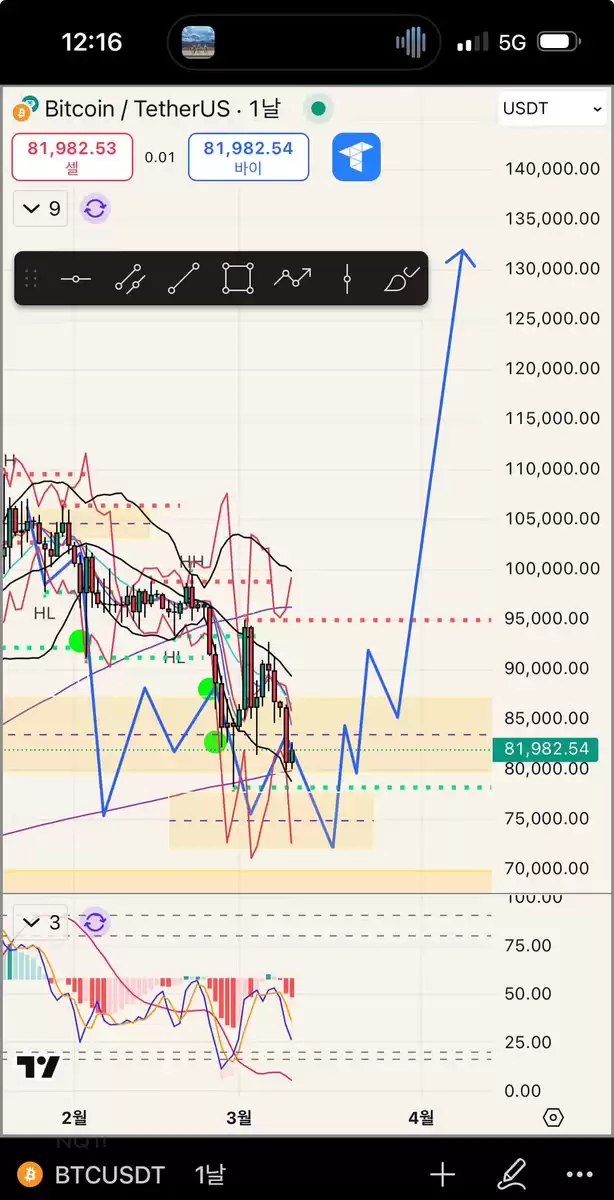
Task: Select the arrow path drawing tool
Action: (x=292, y=279)
